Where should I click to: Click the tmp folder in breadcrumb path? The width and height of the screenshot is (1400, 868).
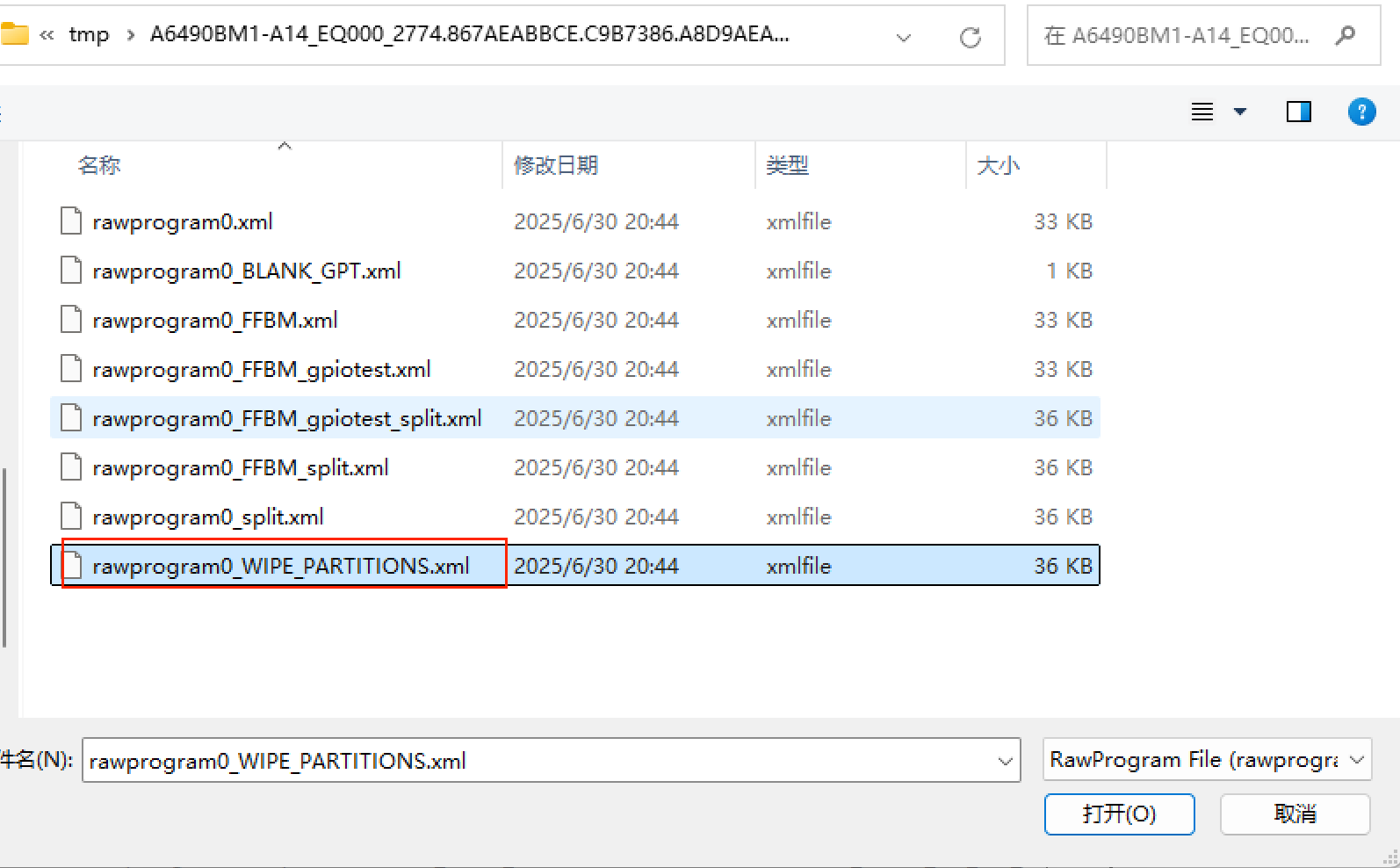pyautogui.click(x=89, y=35)
